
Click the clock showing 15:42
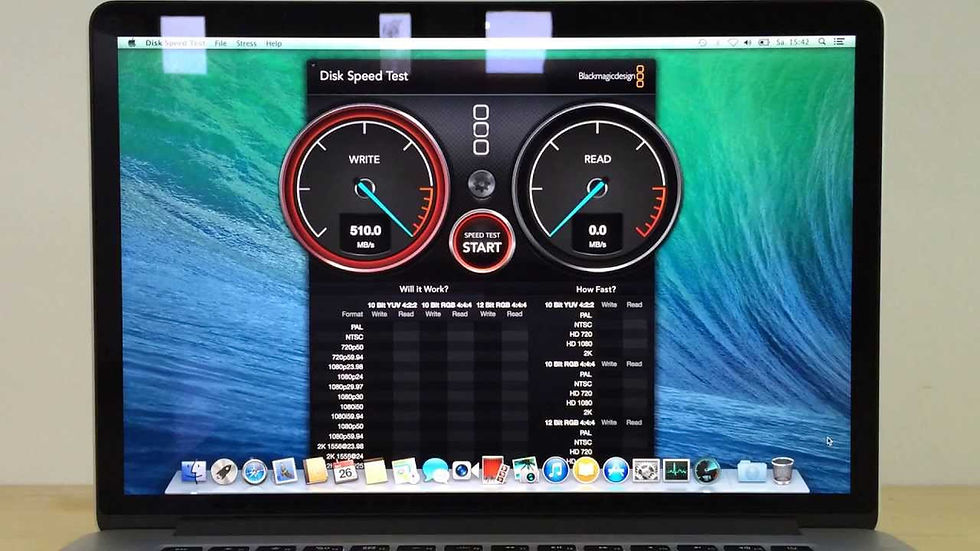click(x=793, y=42)
